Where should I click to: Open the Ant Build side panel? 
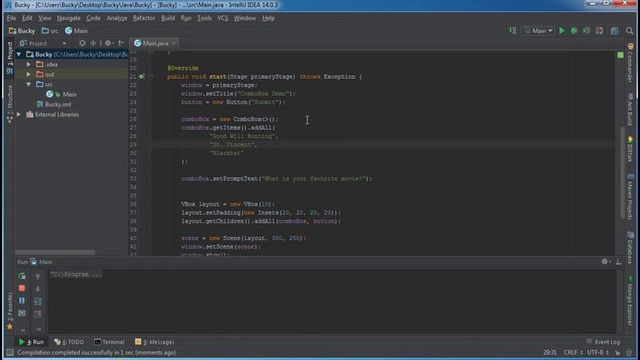pos(630,109)
